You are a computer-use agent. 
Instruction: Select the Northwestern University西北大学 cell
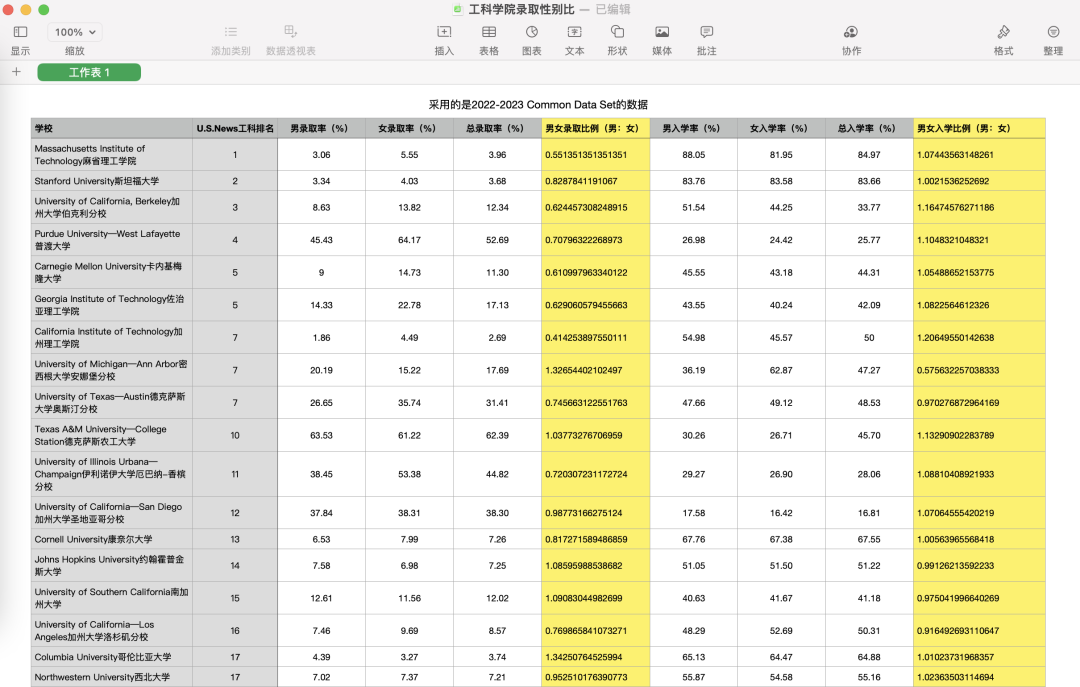tap(112, 677)
